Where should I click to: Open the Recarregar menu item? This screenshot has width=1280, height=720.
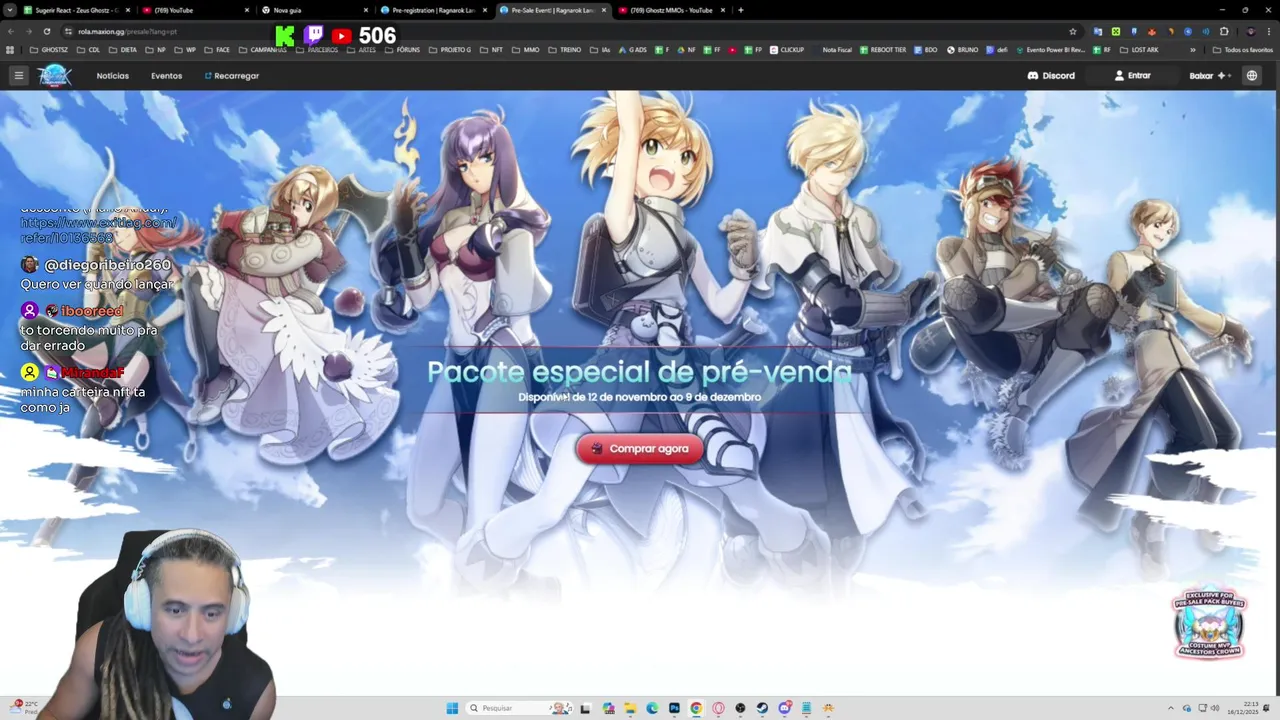(x=232, y=76)
